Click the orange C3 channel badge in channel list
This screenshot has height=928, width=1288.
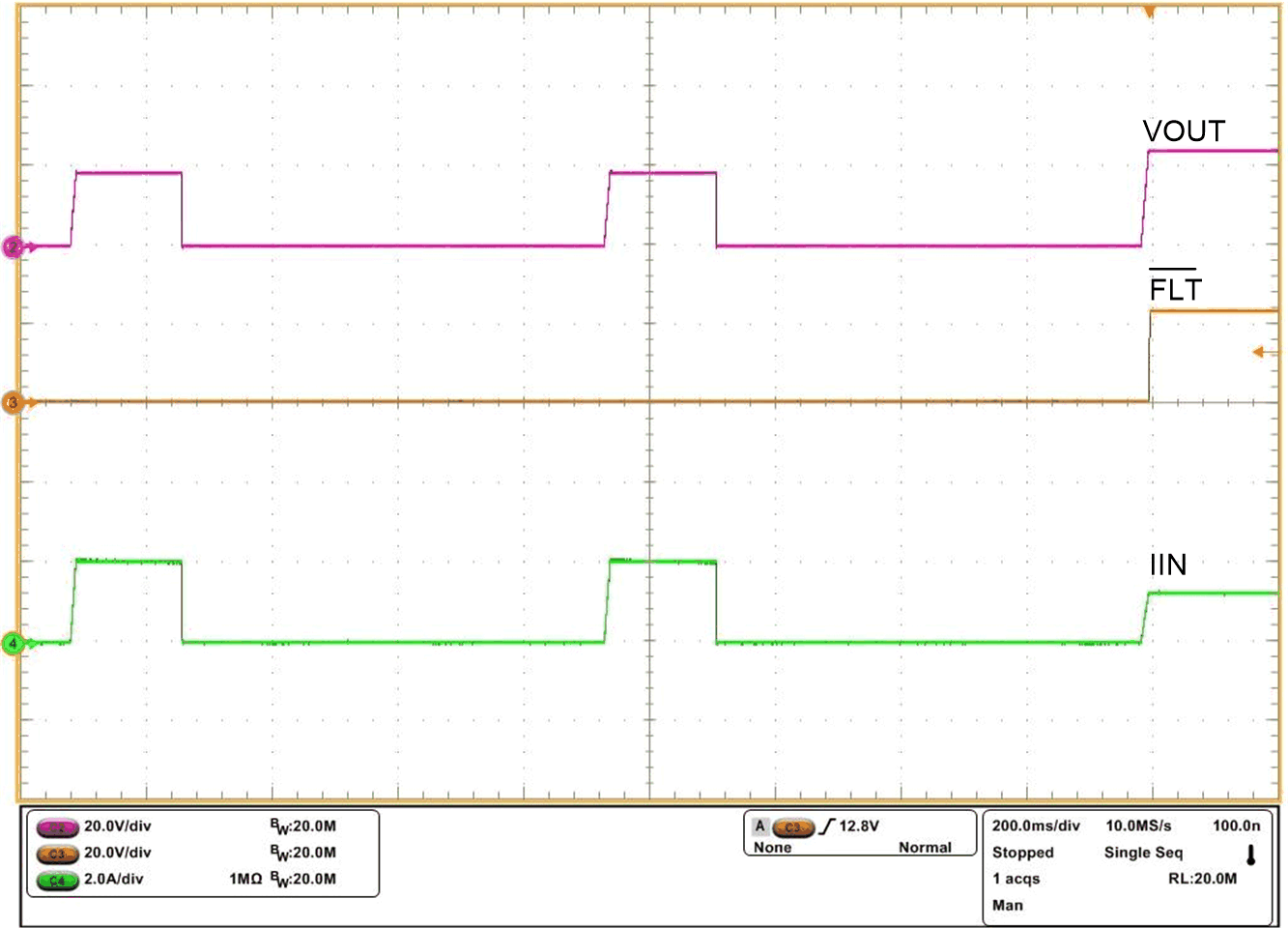coord(57,854)
